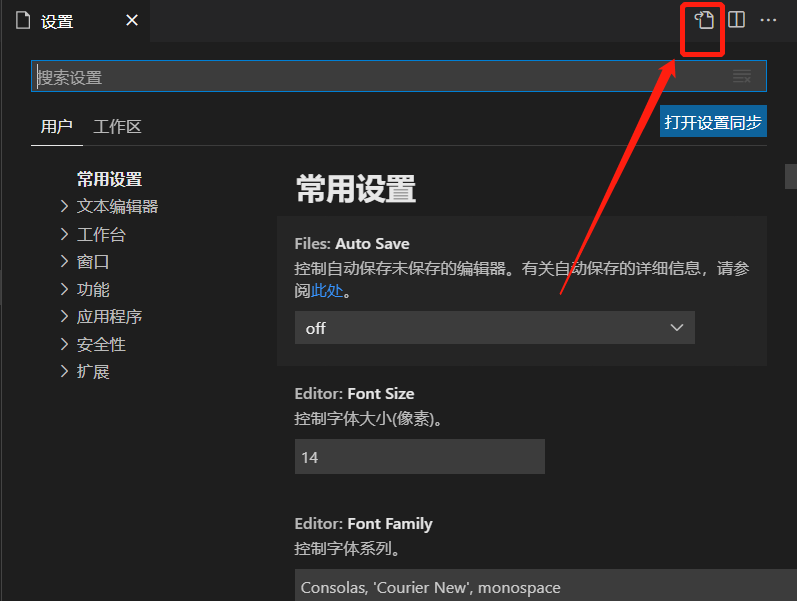Screen dimensions: 797x601
Task: Select the 扩展 tree label
Action: coord(93,372)
